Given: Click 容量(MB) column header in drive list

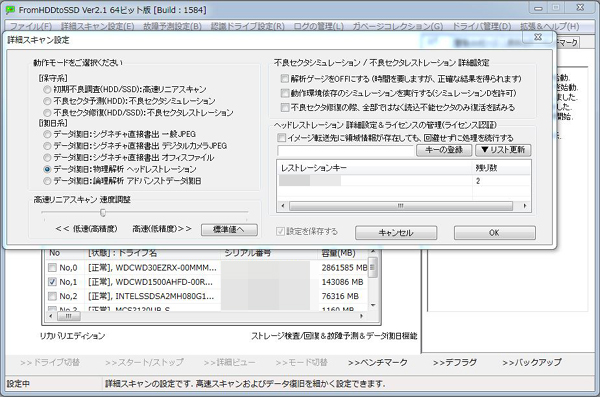Looking at the screenshot, I should 338,253.
